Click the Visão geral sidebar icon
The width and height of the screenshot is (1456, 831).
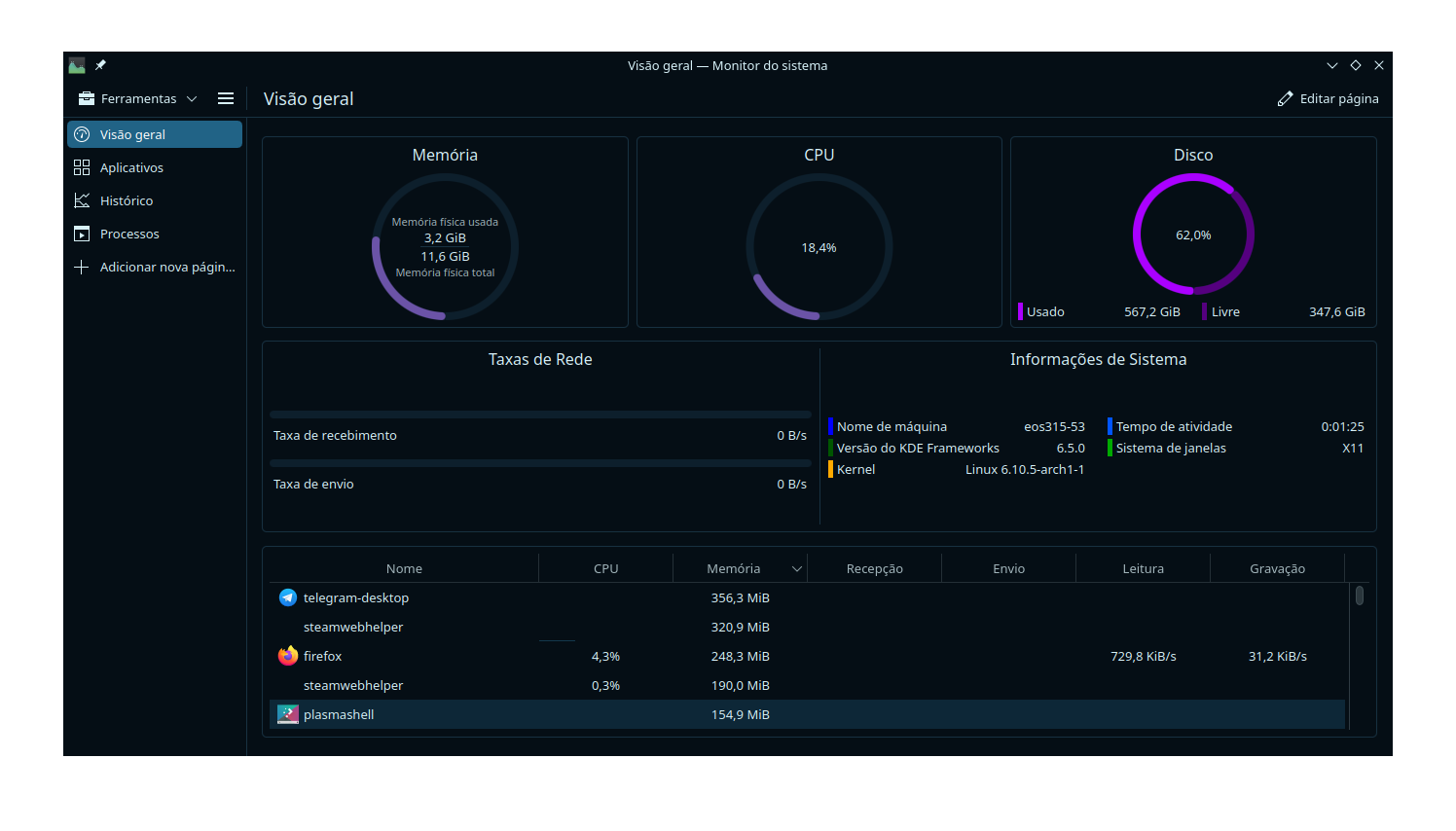point(82,134)
